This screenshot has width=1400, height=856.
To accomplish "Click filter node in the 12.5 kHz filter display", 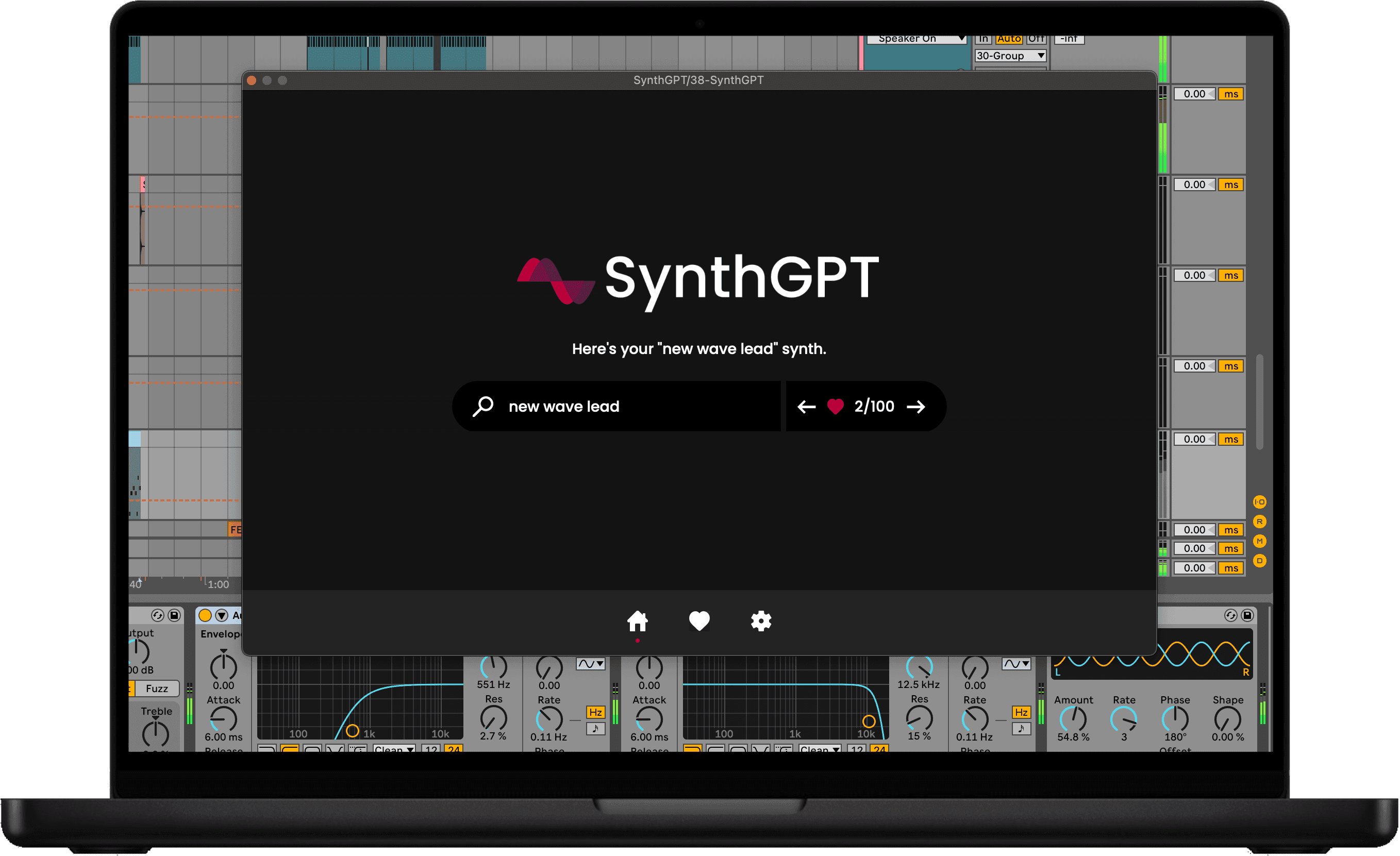I will click(868, 721).
